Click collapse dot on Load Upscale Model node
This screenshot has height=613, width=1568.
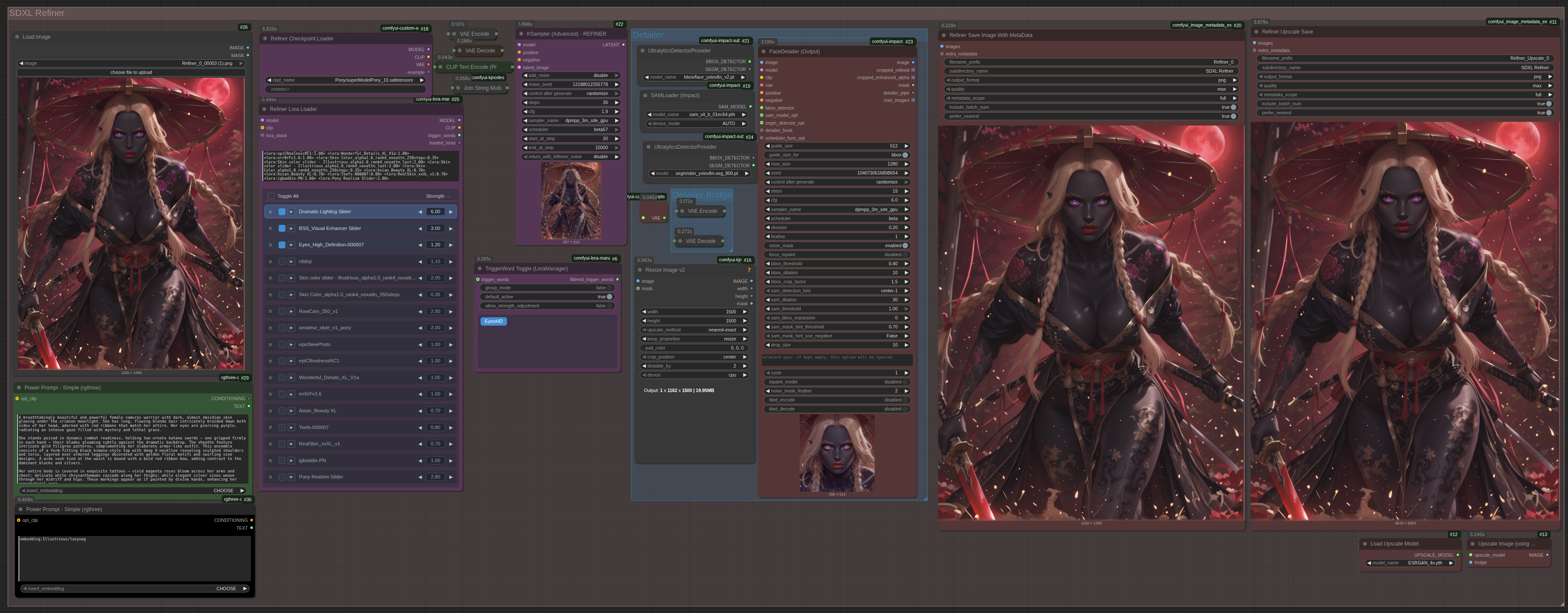pos(1365,544)
